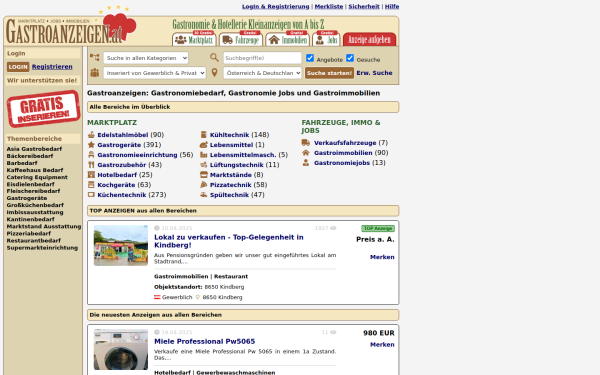
Task: Open 'Marktstand Ausstattung' sidebar link
Action: coord(44,227)
